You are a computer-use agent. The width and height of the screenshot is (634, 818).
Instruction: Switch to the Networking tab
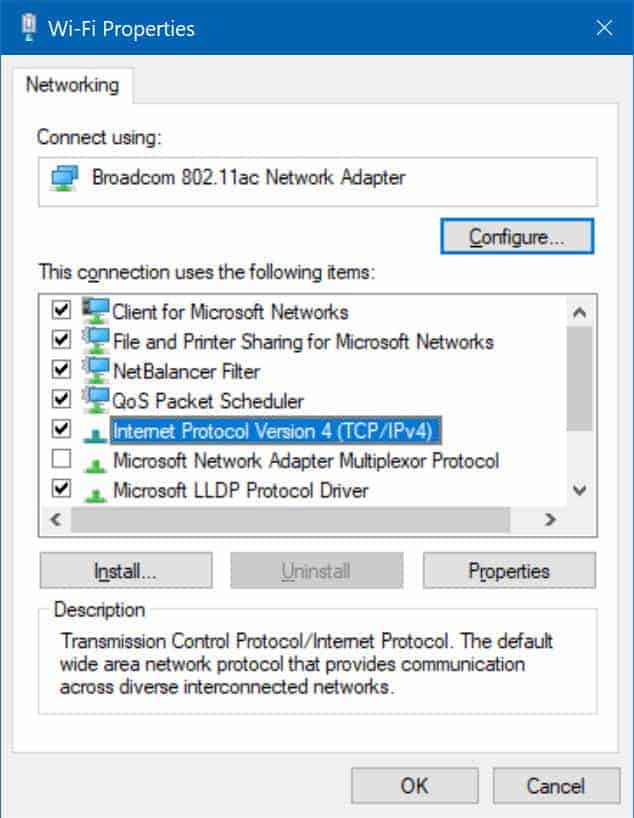pyautogui.click(x=73, y=86)
